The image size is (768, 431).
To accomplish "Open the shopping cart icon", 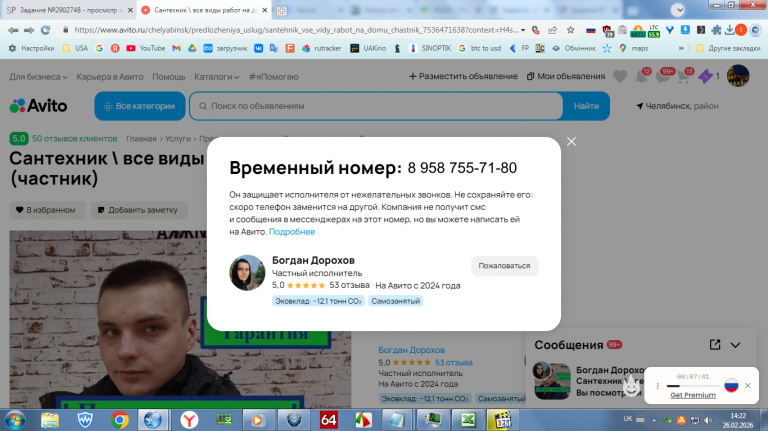I will (684, 76).
